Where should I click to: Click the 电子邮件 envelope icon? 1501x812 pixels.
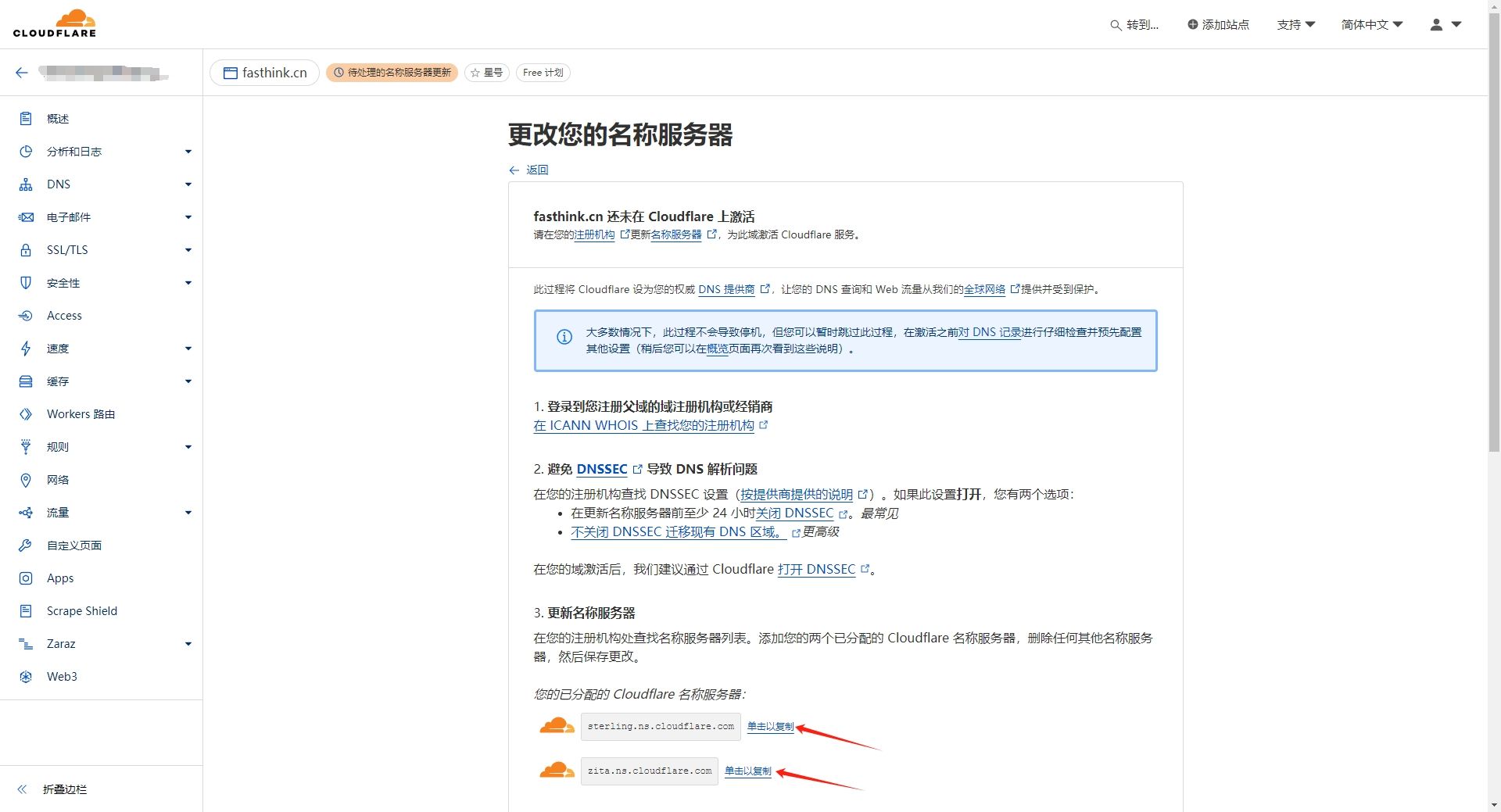26,217
